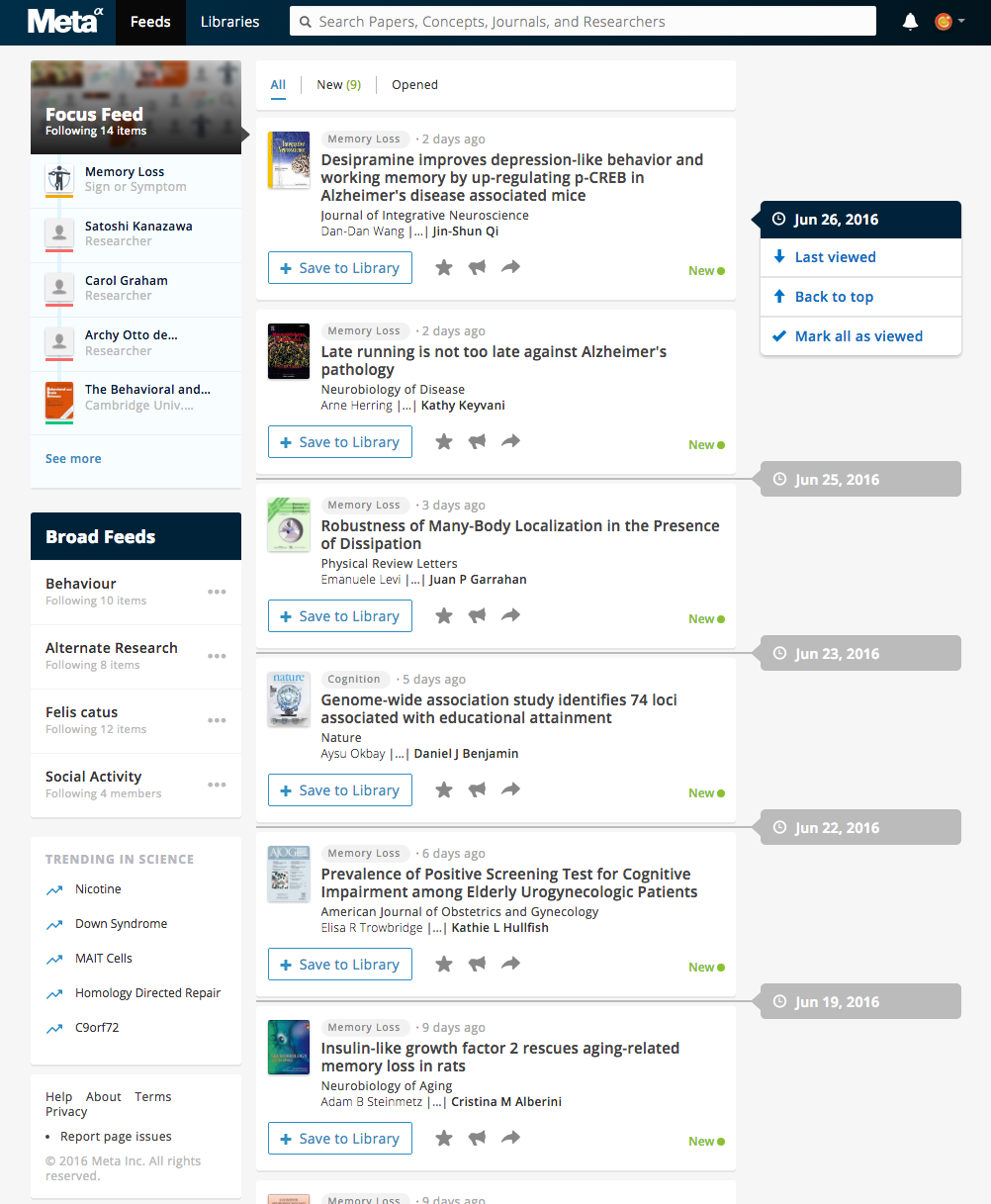Screen dimensions: 991x1204
Task: Open options menu for Behaviour feed
Action: tap(217, 592)
